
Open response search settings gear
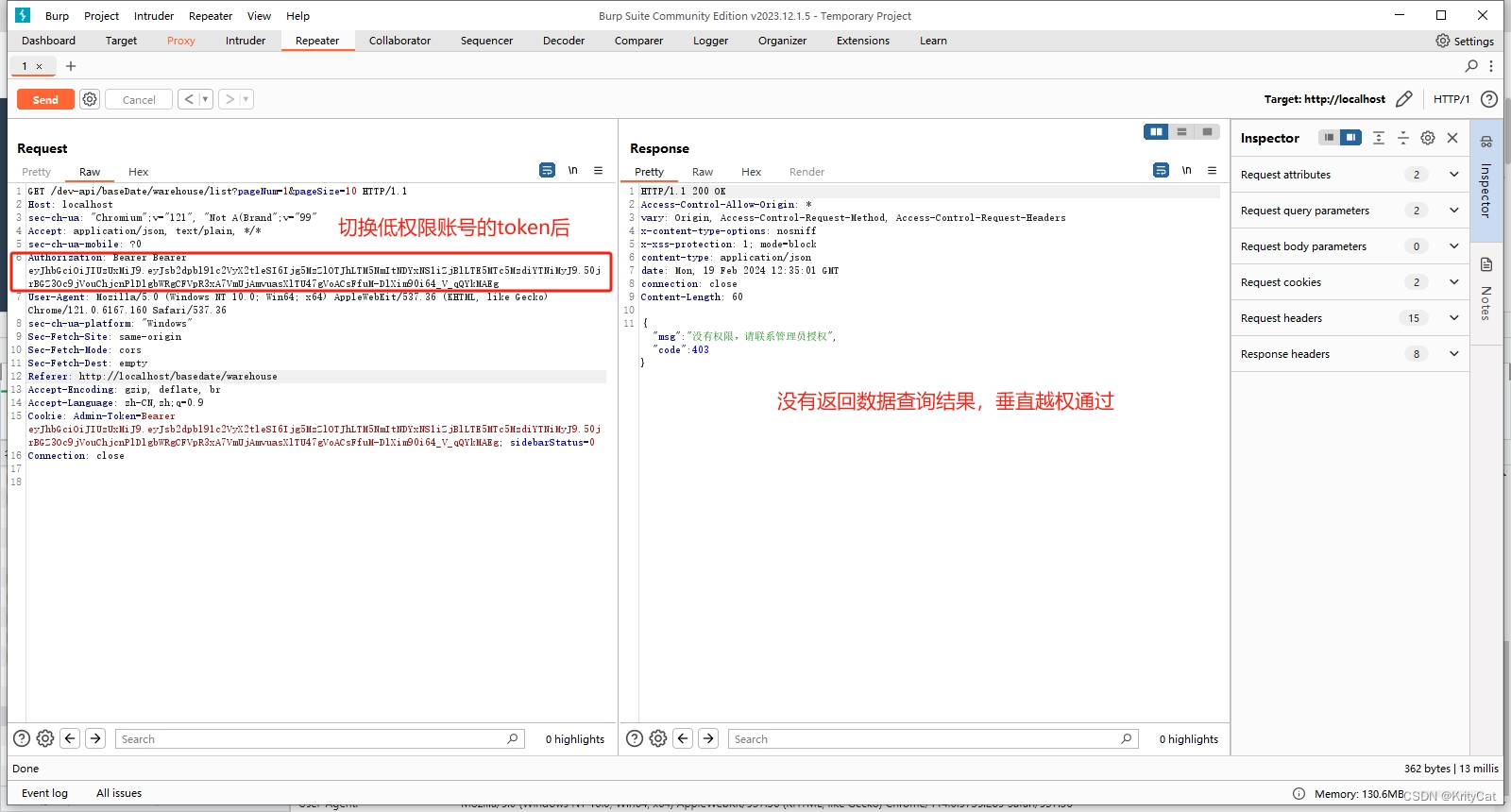click(x=658, y=738)
